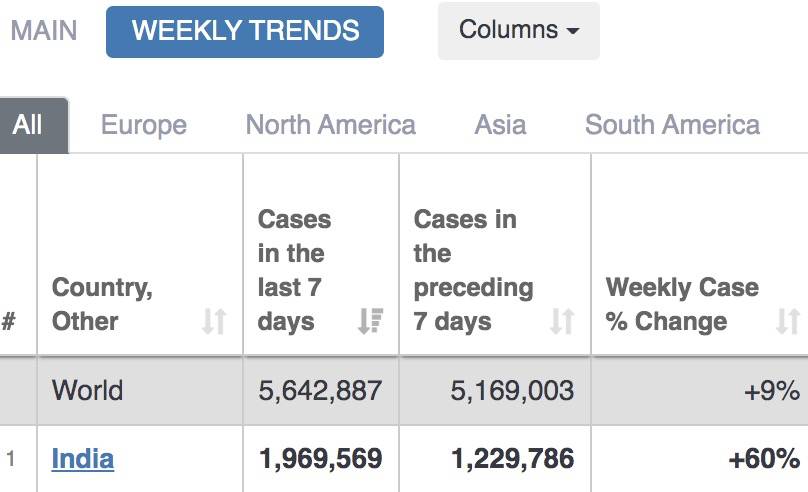Click Weekly Case % Change sort icon
808x492 pixels.
tap(788, 321)
